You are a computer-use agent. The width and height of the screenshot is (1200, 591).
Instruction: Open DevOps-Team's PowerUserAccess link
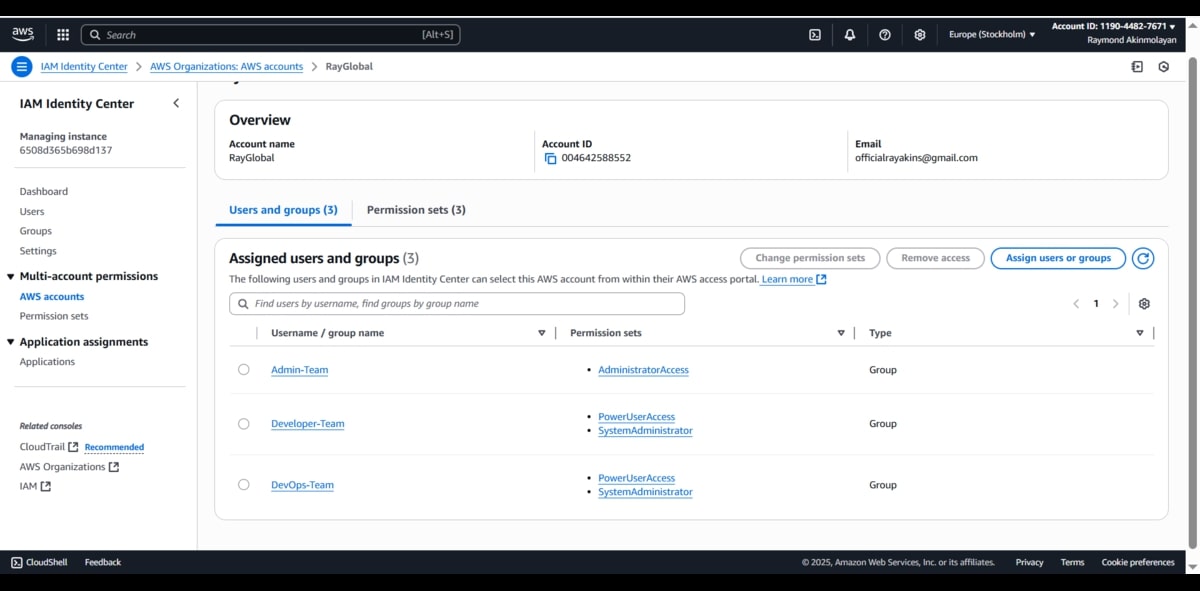coord(636,478)
